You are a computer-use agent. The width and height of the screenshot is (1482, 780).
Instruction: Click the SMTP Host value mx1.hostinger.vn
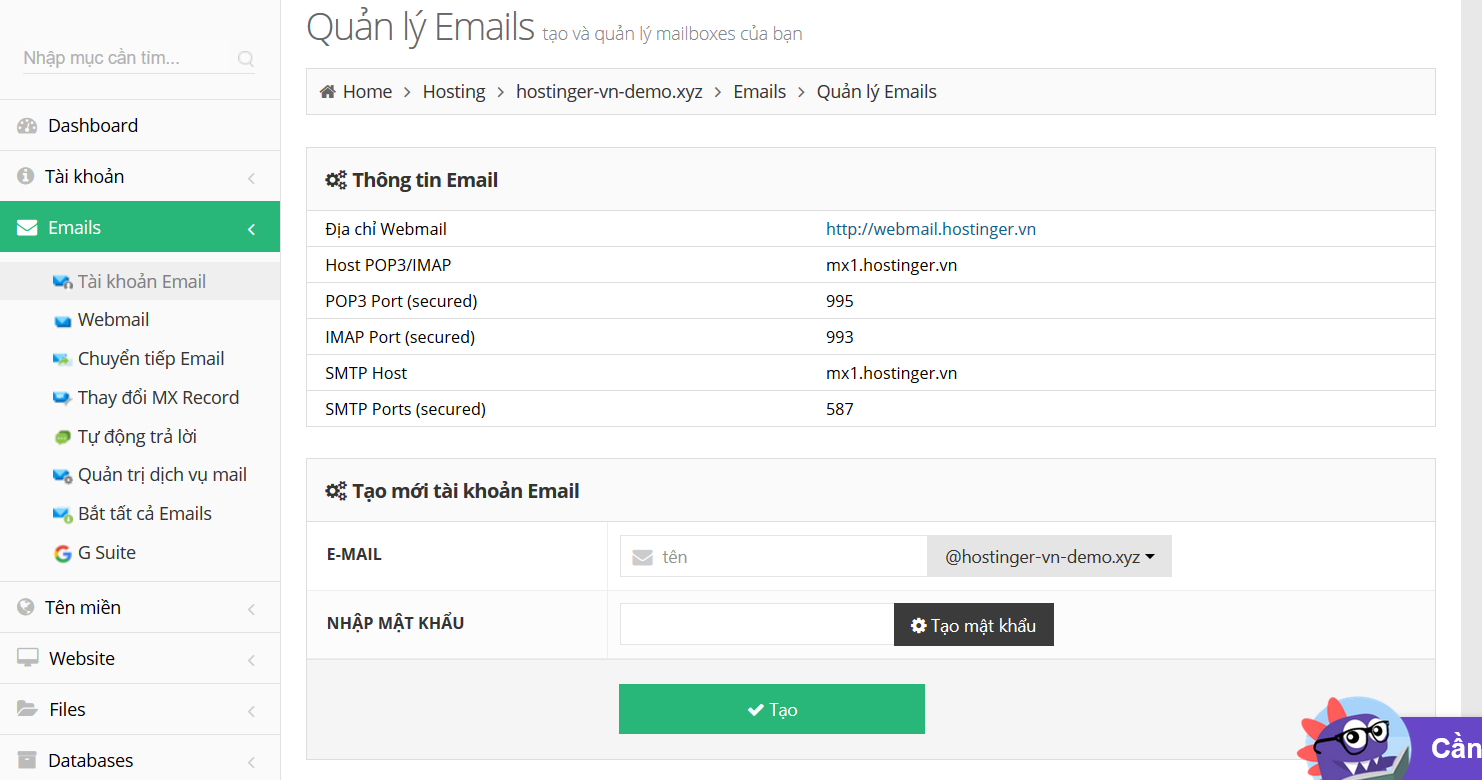click(891, 373)
